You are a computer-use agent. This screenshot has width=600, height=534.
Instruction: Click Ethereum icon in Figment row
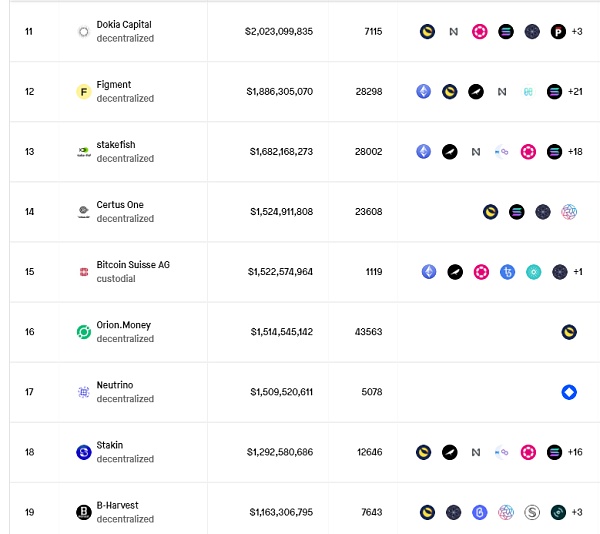click(424, 92)
